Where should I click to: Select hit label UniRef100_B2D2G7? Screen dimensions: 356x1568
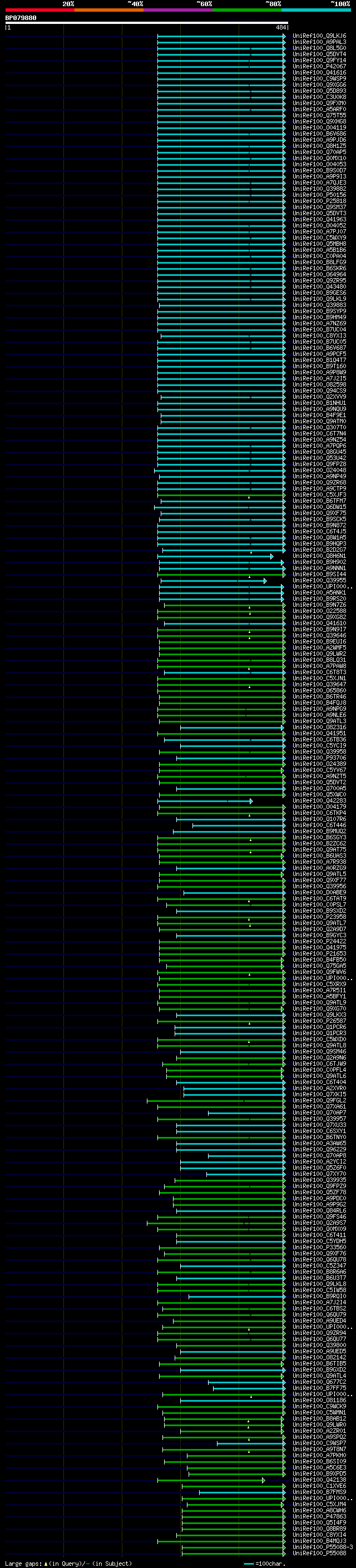coord(319,550)
